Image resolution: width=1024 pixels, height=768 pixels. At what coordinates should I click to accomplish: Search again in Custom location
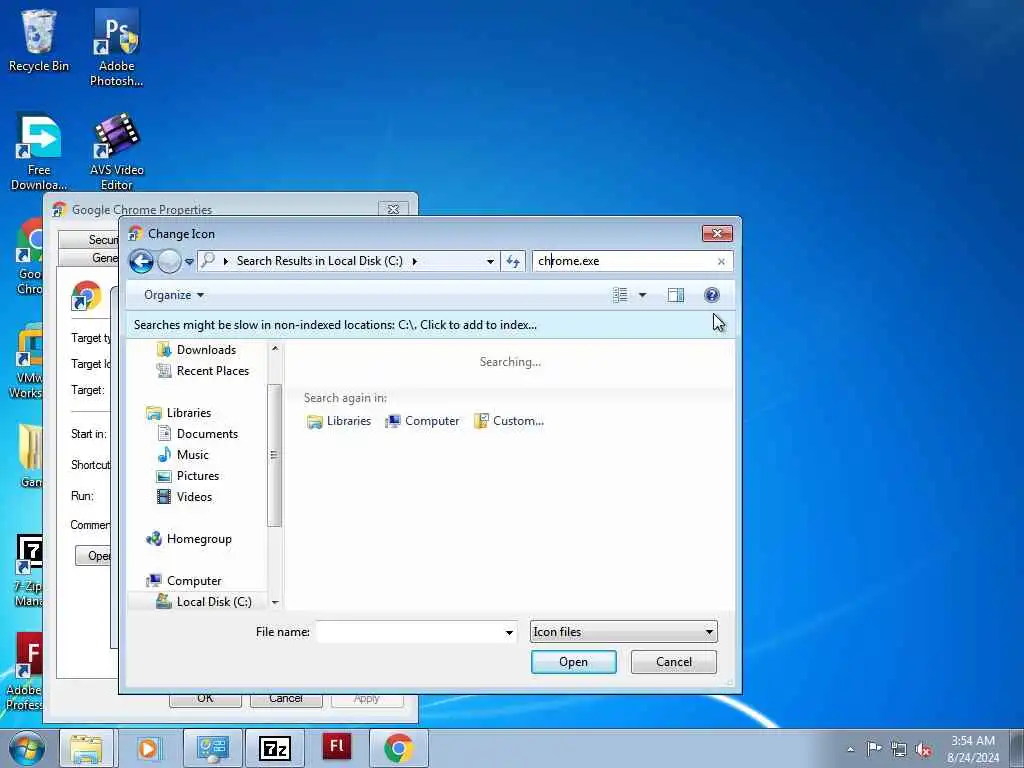(x=509, y=421)
